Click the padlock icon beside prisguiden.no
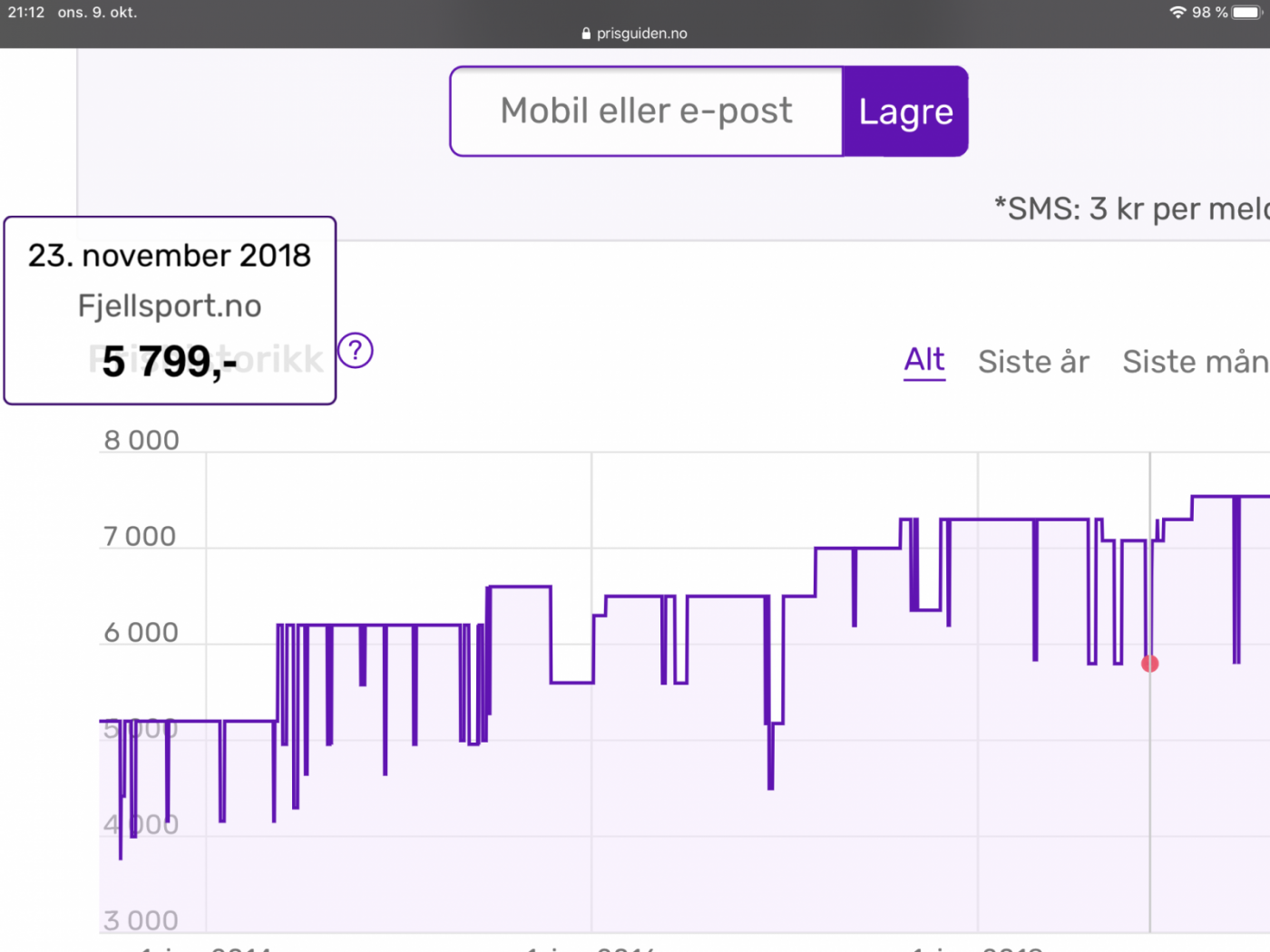The height and width of the screenshot is (952, 1270). pos(586,34)
